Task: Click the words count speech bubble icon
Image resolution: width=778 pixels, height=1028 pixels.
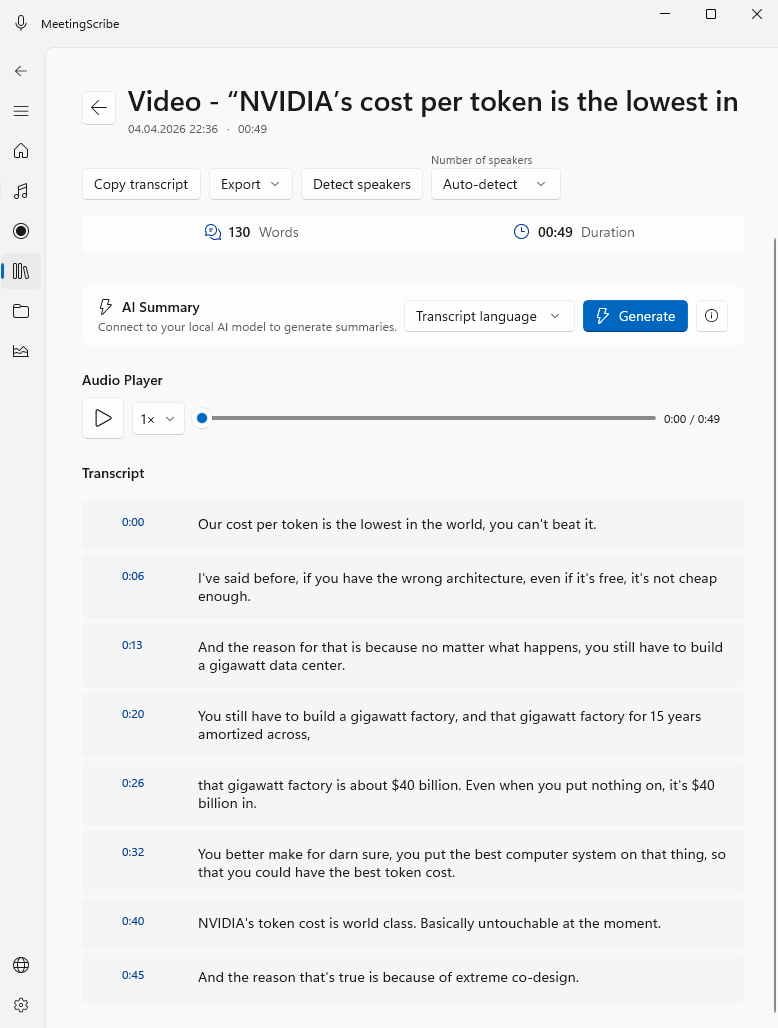Action: pyautogui.click(x=213, y=232)
